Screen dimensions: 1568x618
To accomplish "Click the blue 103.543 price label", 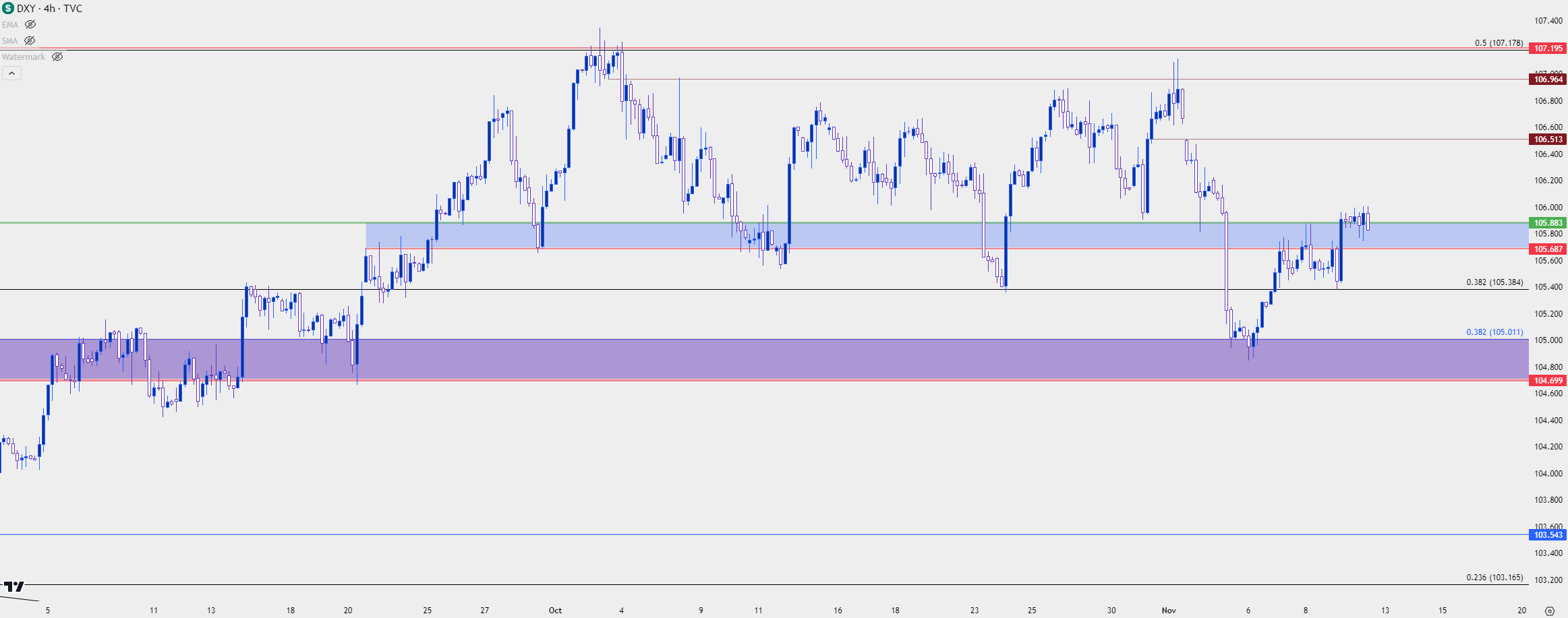I will [1548, 534].
